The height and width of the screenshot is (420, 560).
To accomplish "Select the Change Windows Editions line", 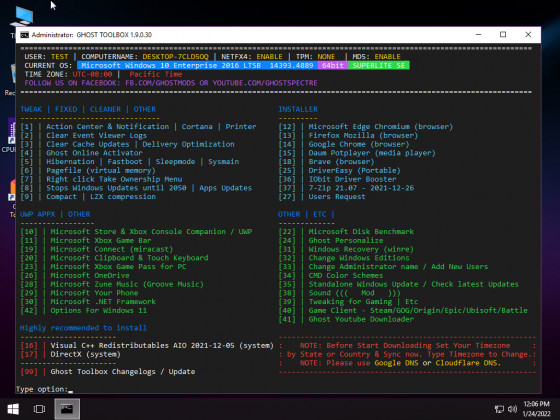I will [x=344, y=258].
